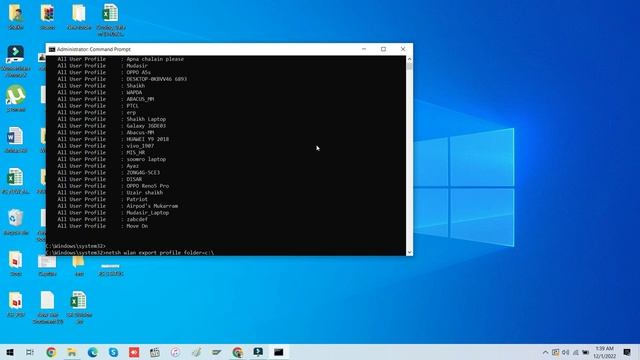Select the Excel file in top desktop row
The height and width of the screenshot is (360, 640).
[111, 20]
